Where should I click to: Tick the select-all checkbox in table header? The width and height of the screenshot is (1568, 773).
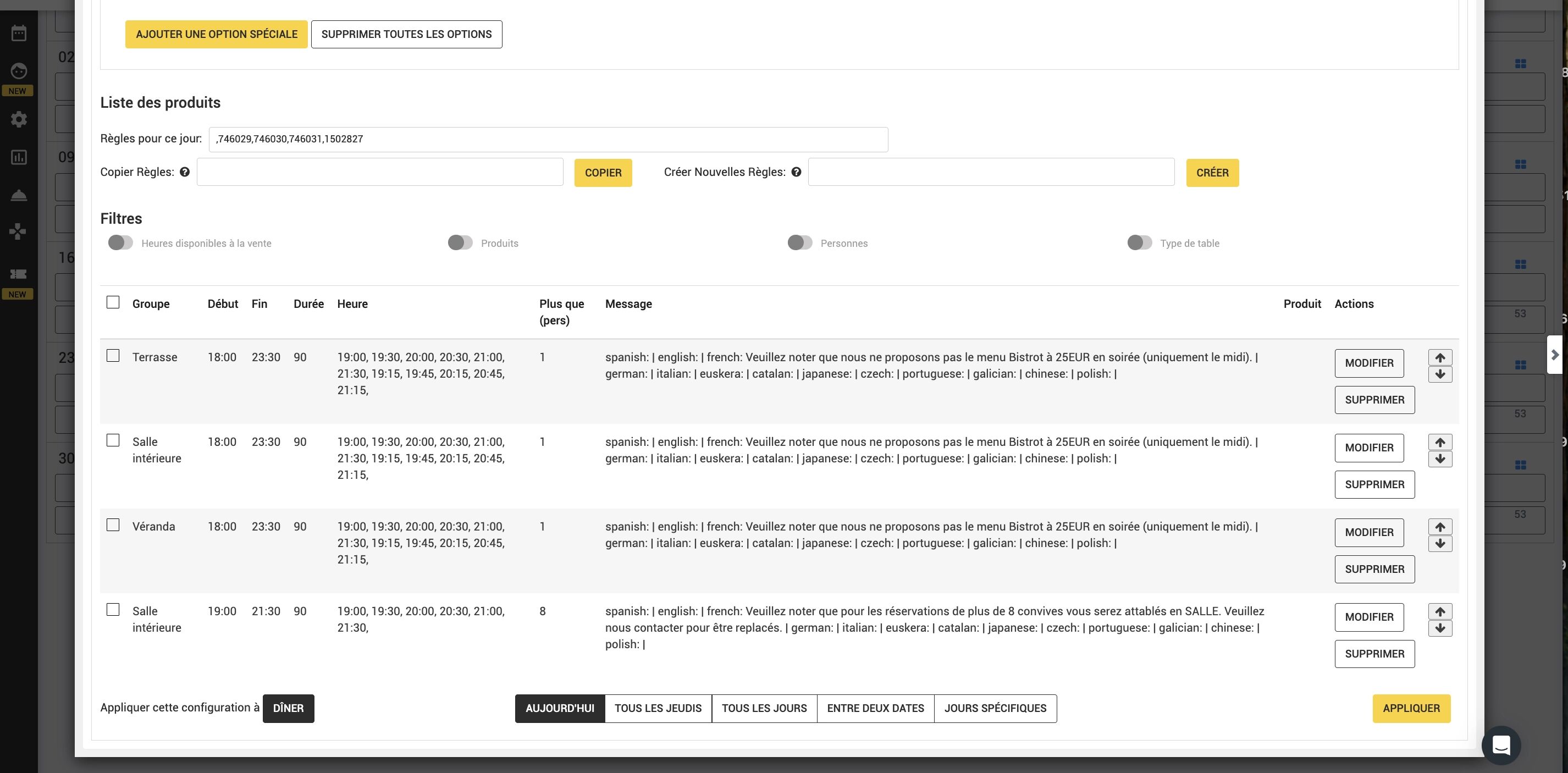click(x=113, y=302)
